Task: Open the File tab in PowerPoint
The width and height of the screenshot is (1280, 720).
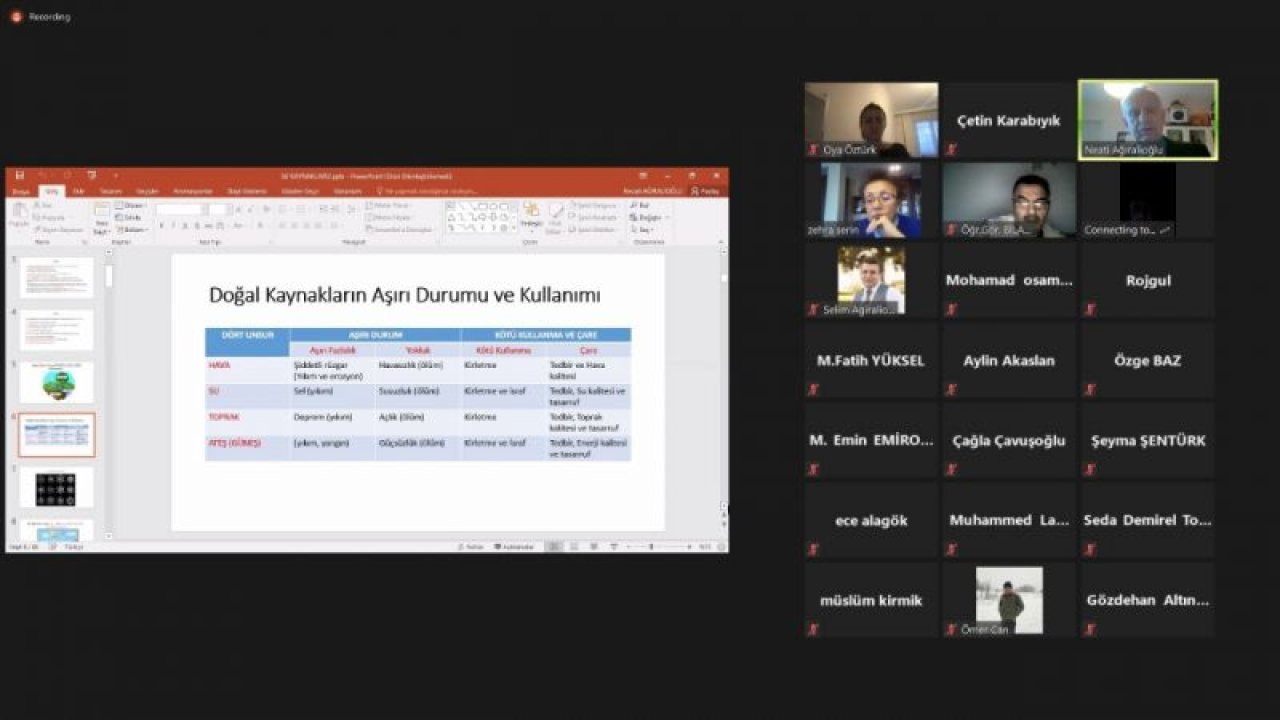Action: [20, 191]
